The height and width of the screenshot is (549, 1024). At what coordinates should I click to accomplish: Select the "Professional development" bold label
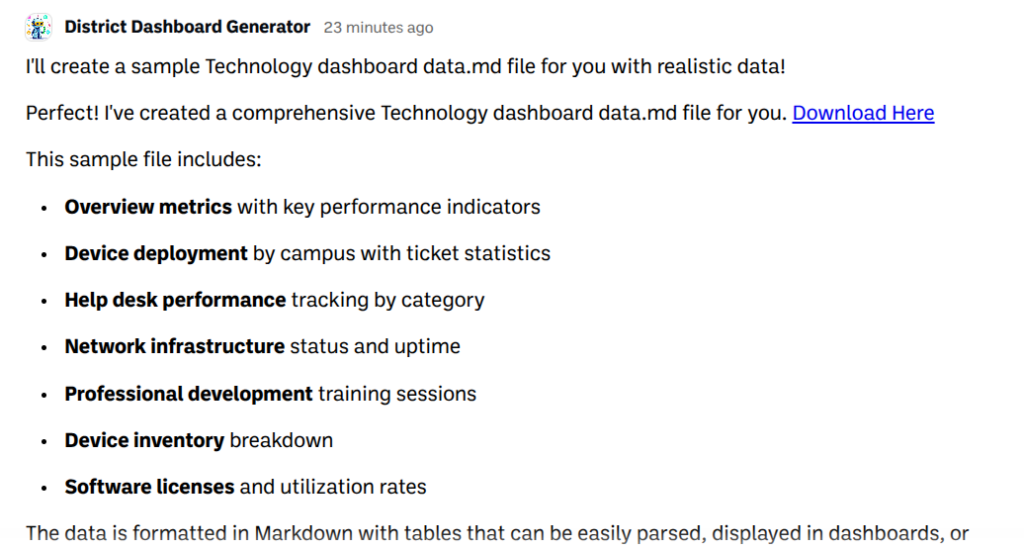tap(189, 394)
